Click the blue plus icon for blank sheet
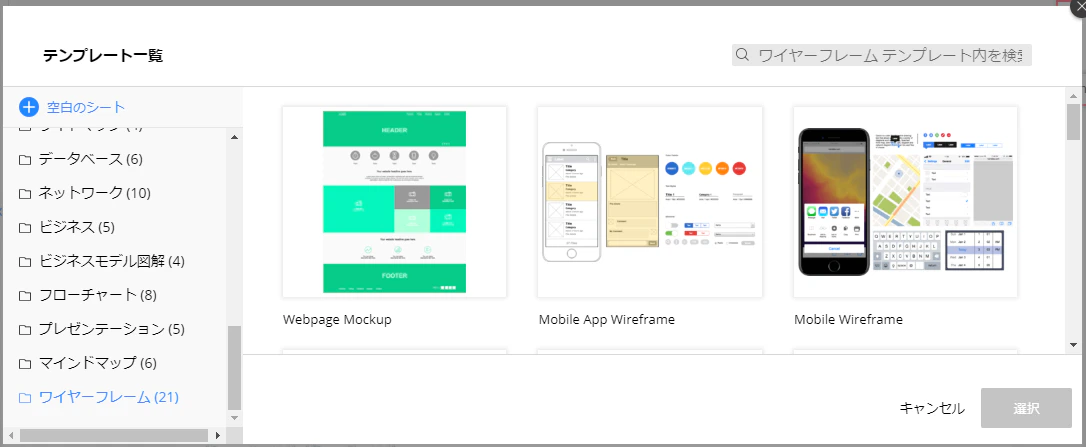 28,107
